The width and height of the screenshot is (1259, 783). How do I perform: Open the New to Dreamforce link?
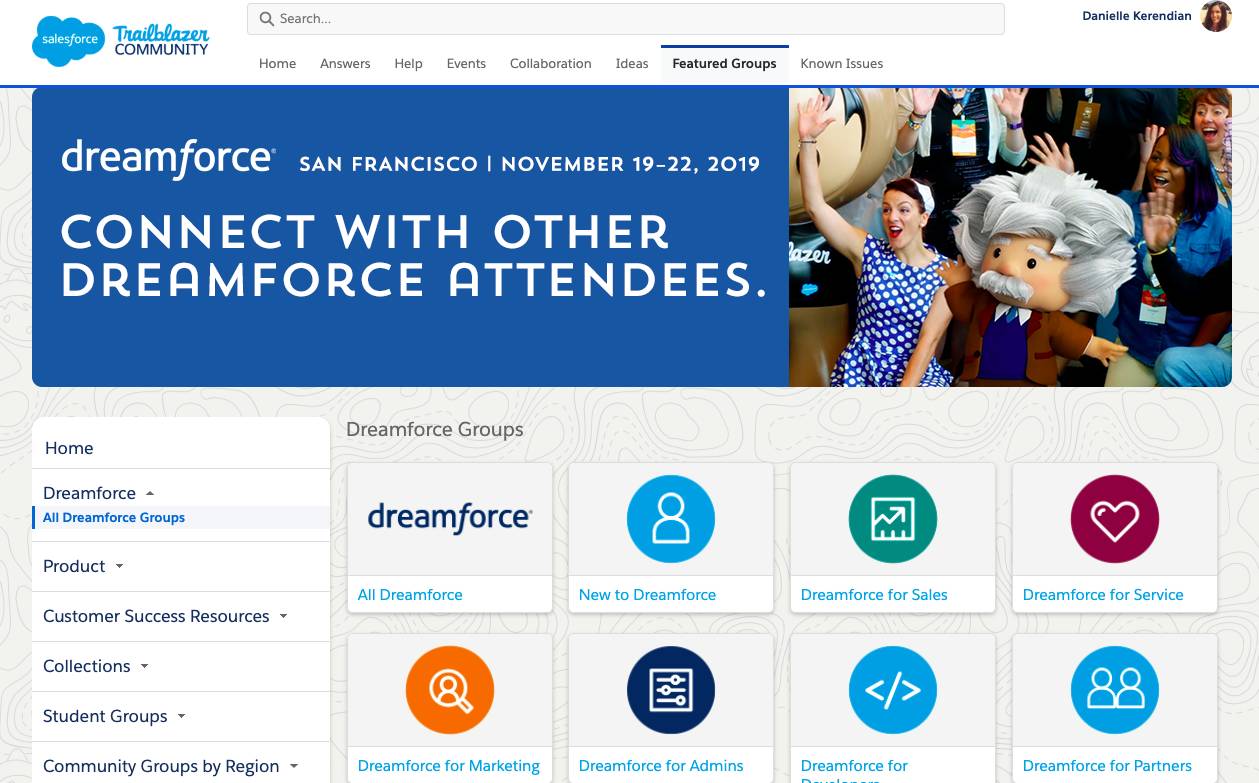pos(647,594)
